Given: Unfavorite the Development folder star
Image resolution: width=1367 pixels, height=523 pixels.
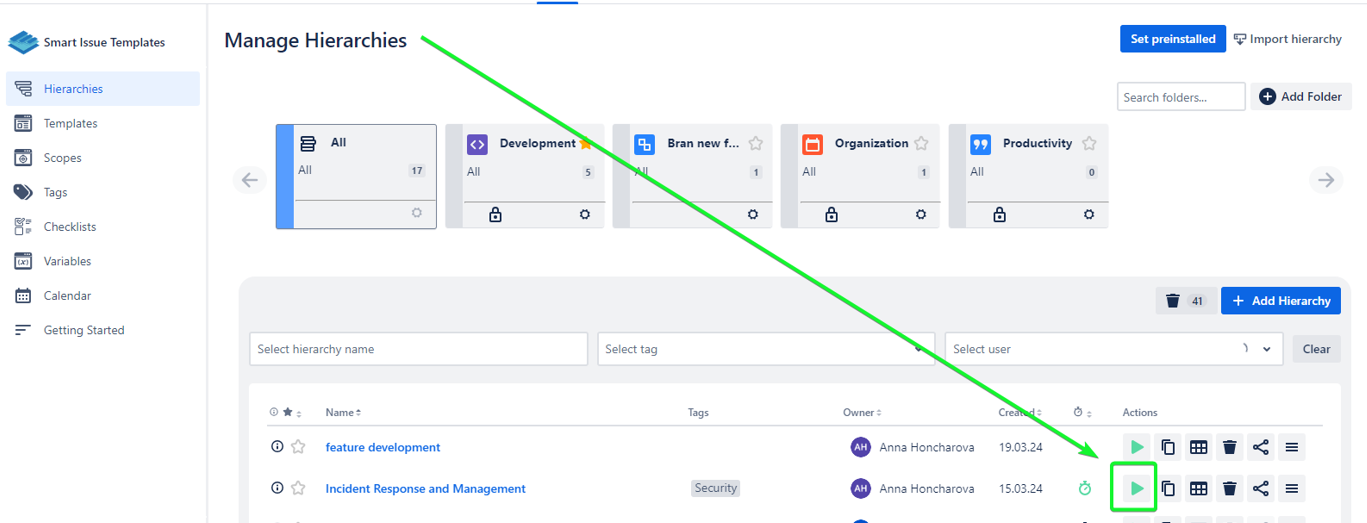Looking at the screenshot, I should 586,143.
